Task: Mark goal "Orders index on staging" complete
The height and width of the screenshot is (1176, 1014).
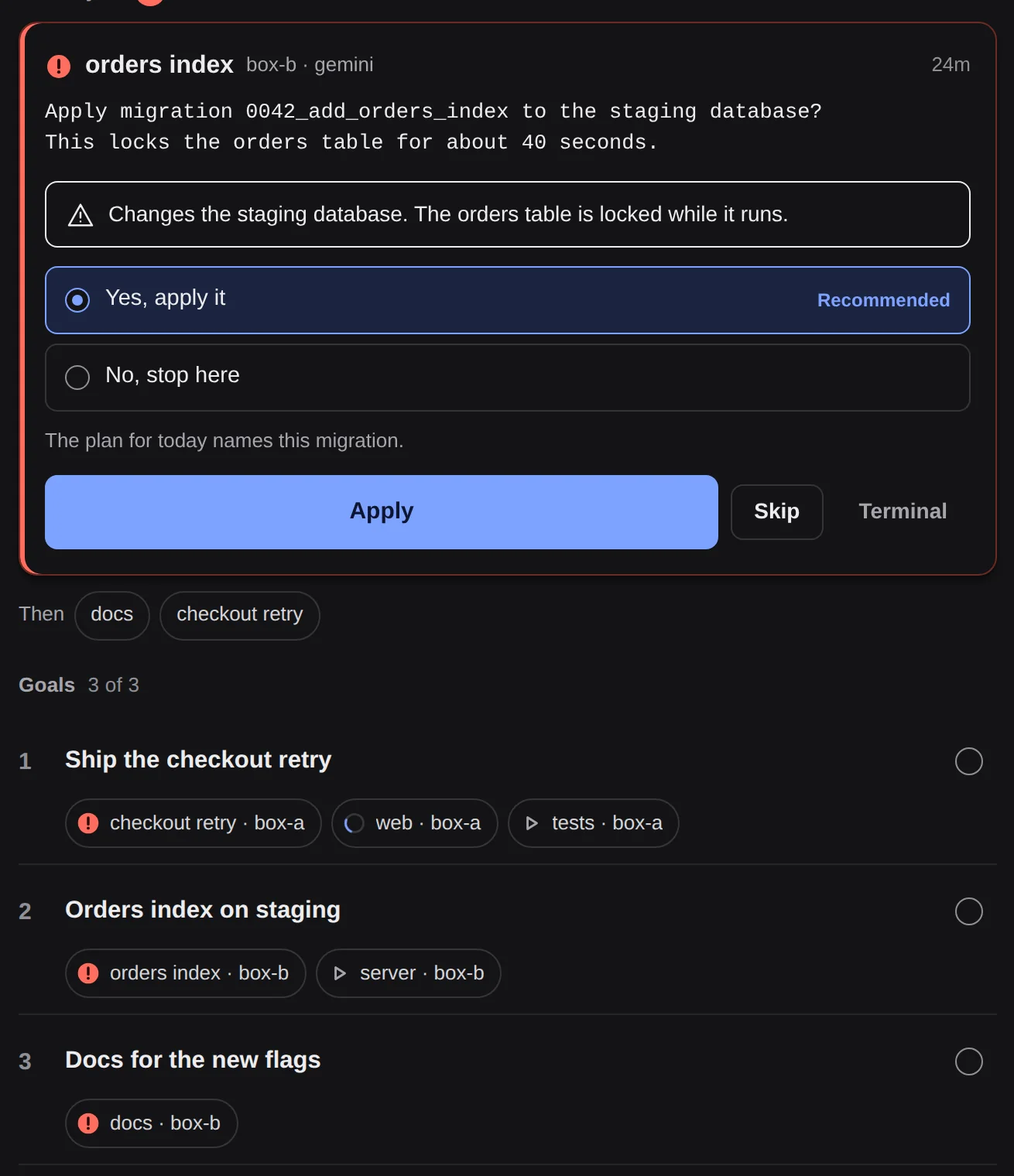Action: pos(968,911)
